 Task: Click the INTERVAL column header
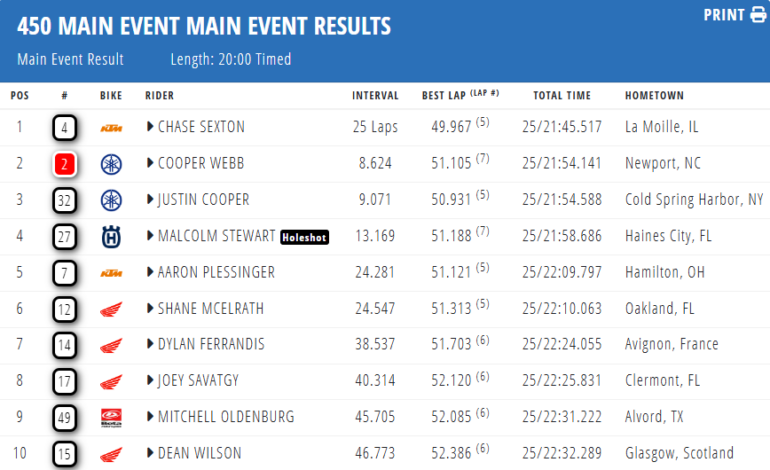tap(375, 96)
